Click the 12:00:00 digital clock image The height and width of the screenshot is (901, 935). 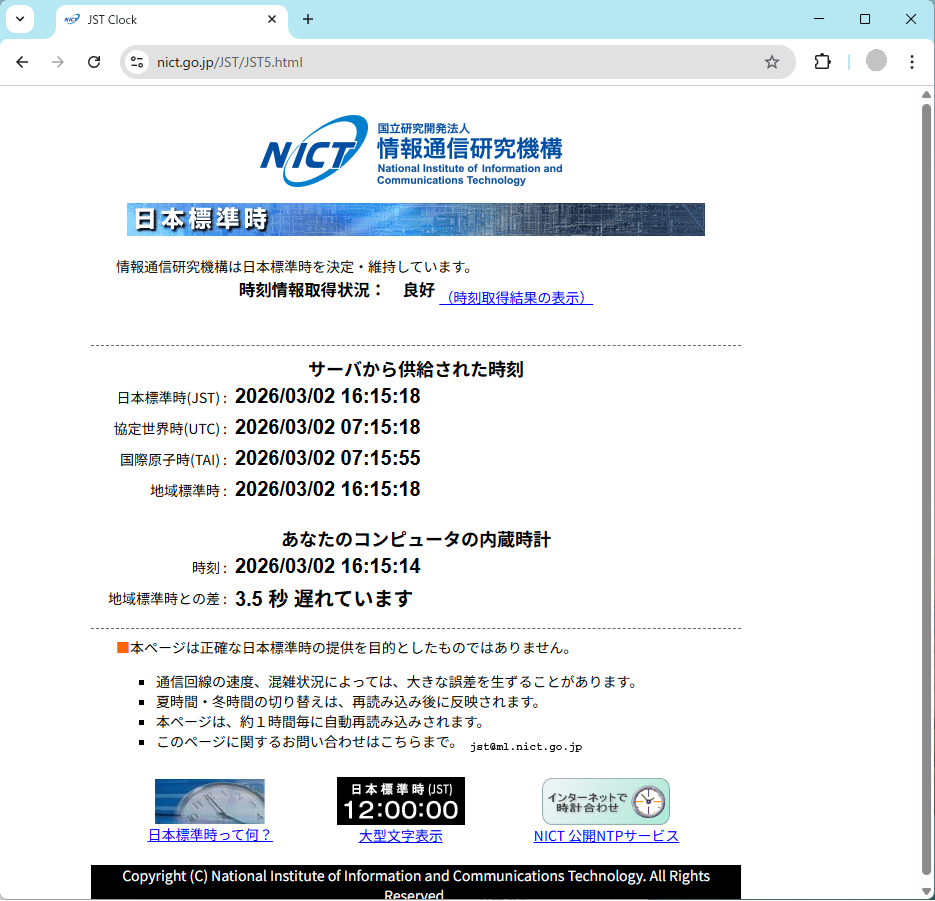400,801
